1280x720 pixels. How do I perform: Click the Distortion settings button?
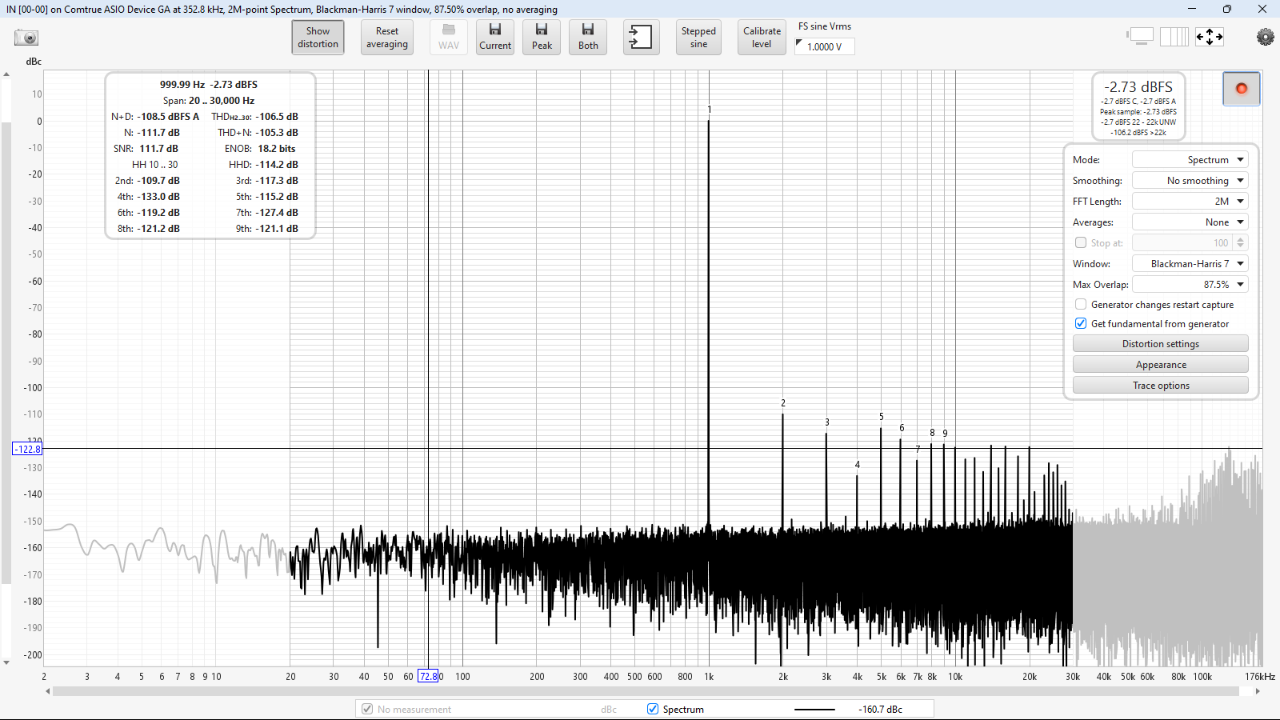(1160, 344)
